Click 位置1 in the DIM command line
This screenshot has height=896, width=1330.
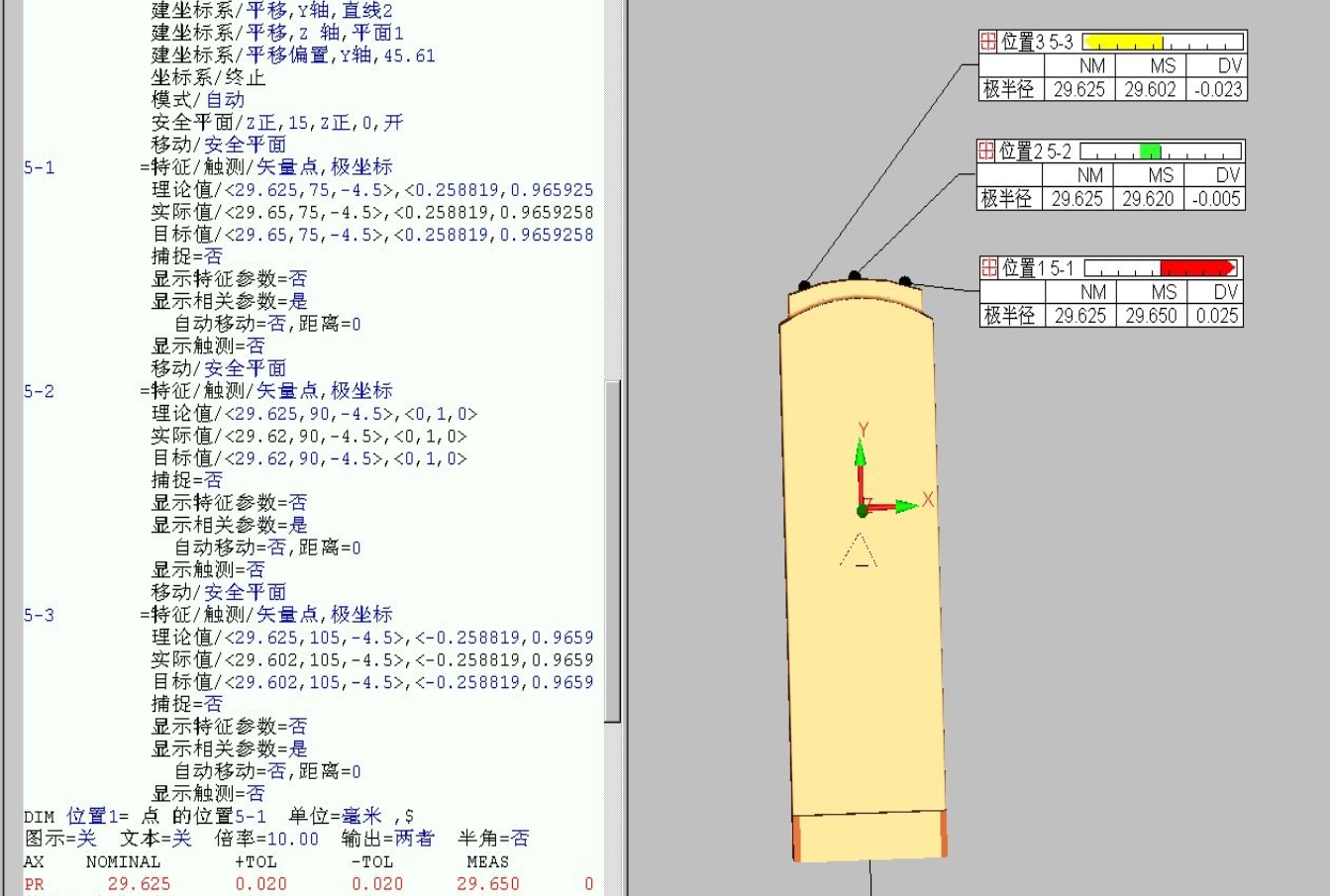pyautogui.click(x=92, y=816)
